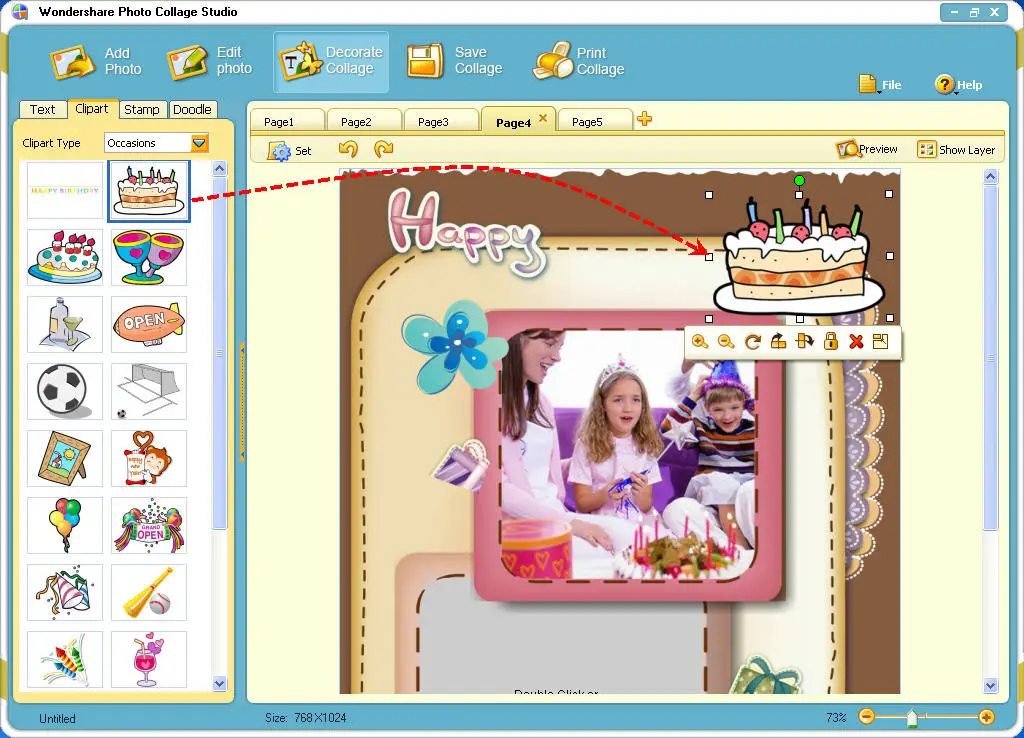Viewport: 1024px width, 738px height.
Task: Click the zoom plus button
Action: point(986,716)
